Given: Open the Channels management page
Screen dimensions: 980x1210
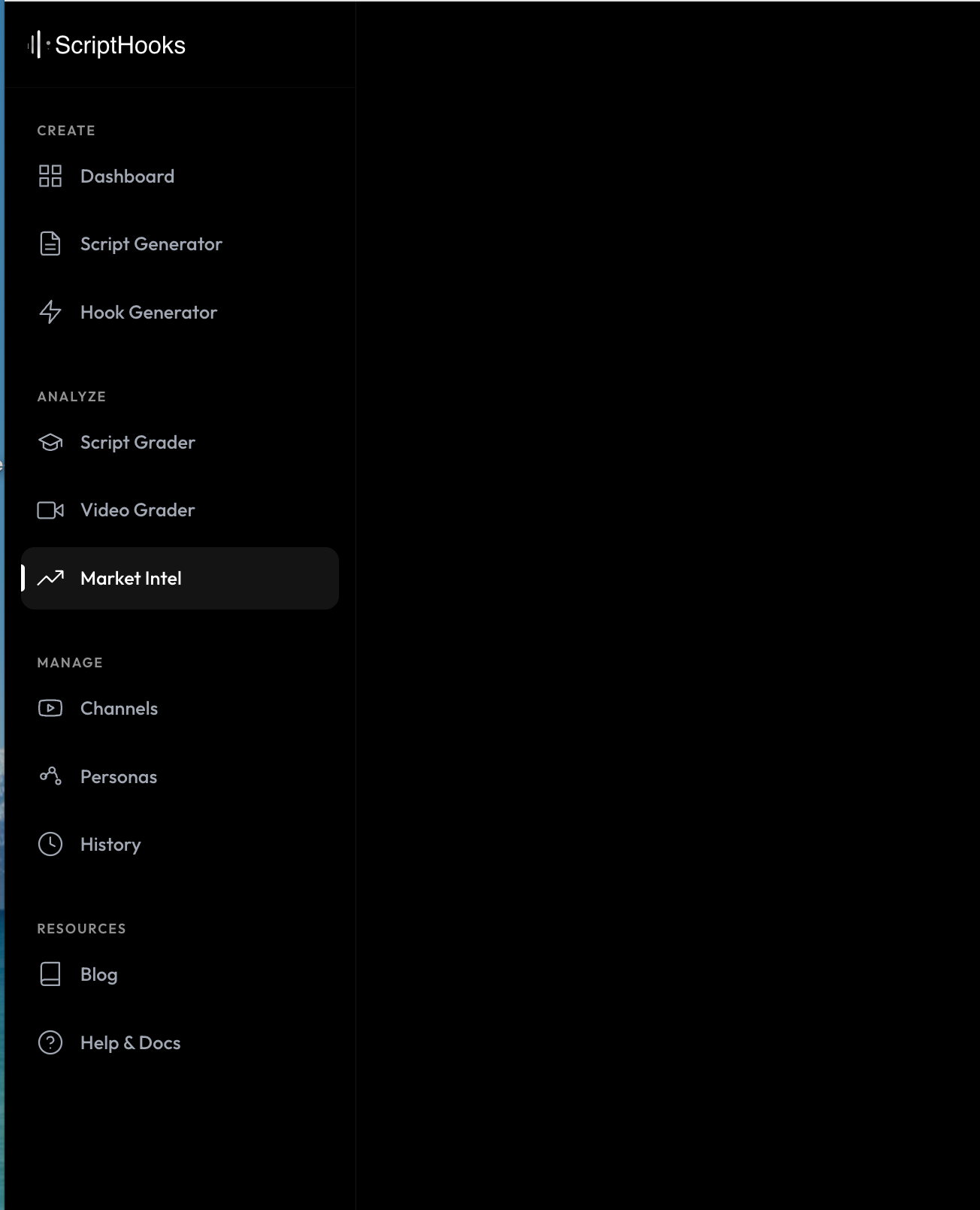Looking at the screenshot, I should click(x=119, y=708).
